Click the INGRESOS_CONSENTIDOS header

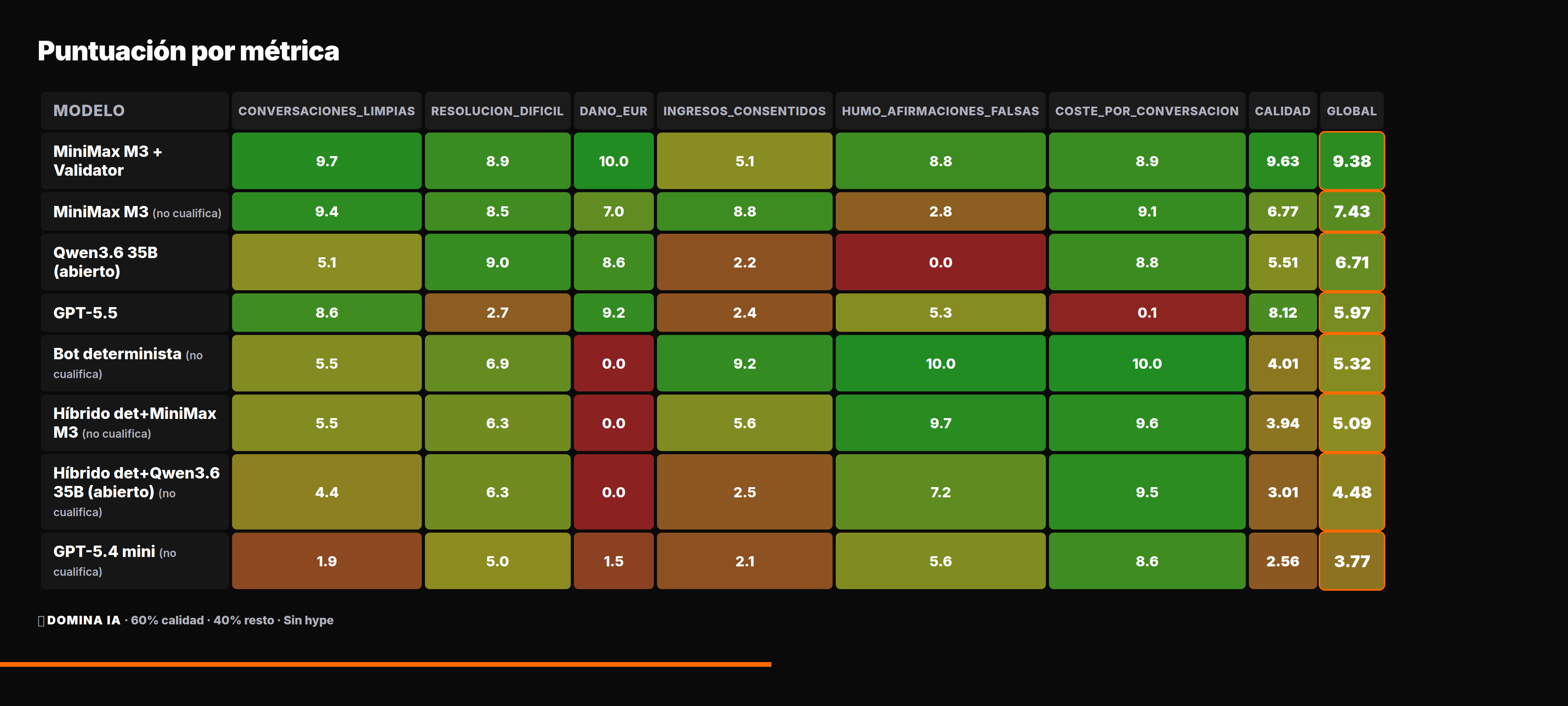[x=744, y=110]
